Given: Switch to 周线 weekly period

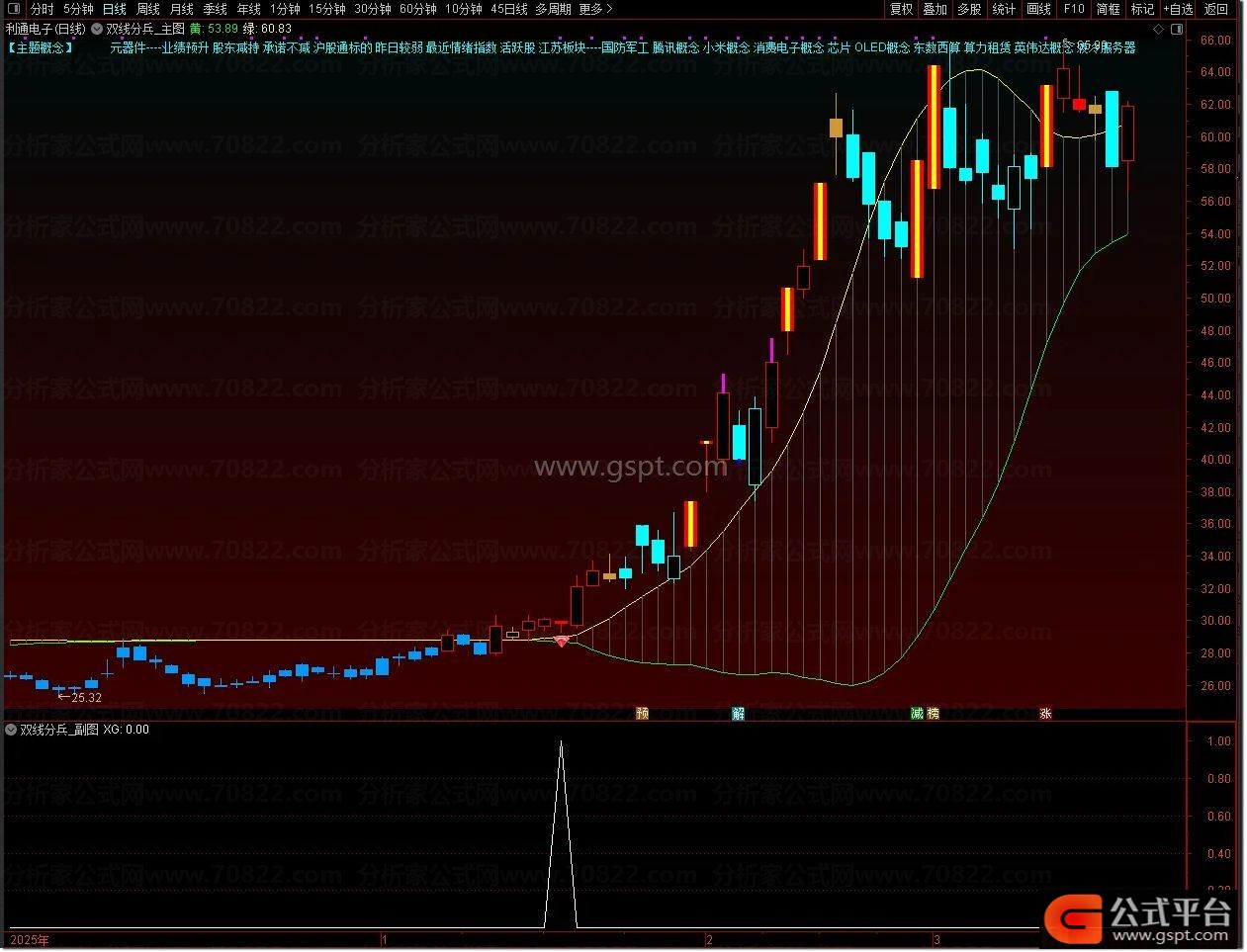Looking at the screenshot, I should pyautogui.click(x=147, y=9).
